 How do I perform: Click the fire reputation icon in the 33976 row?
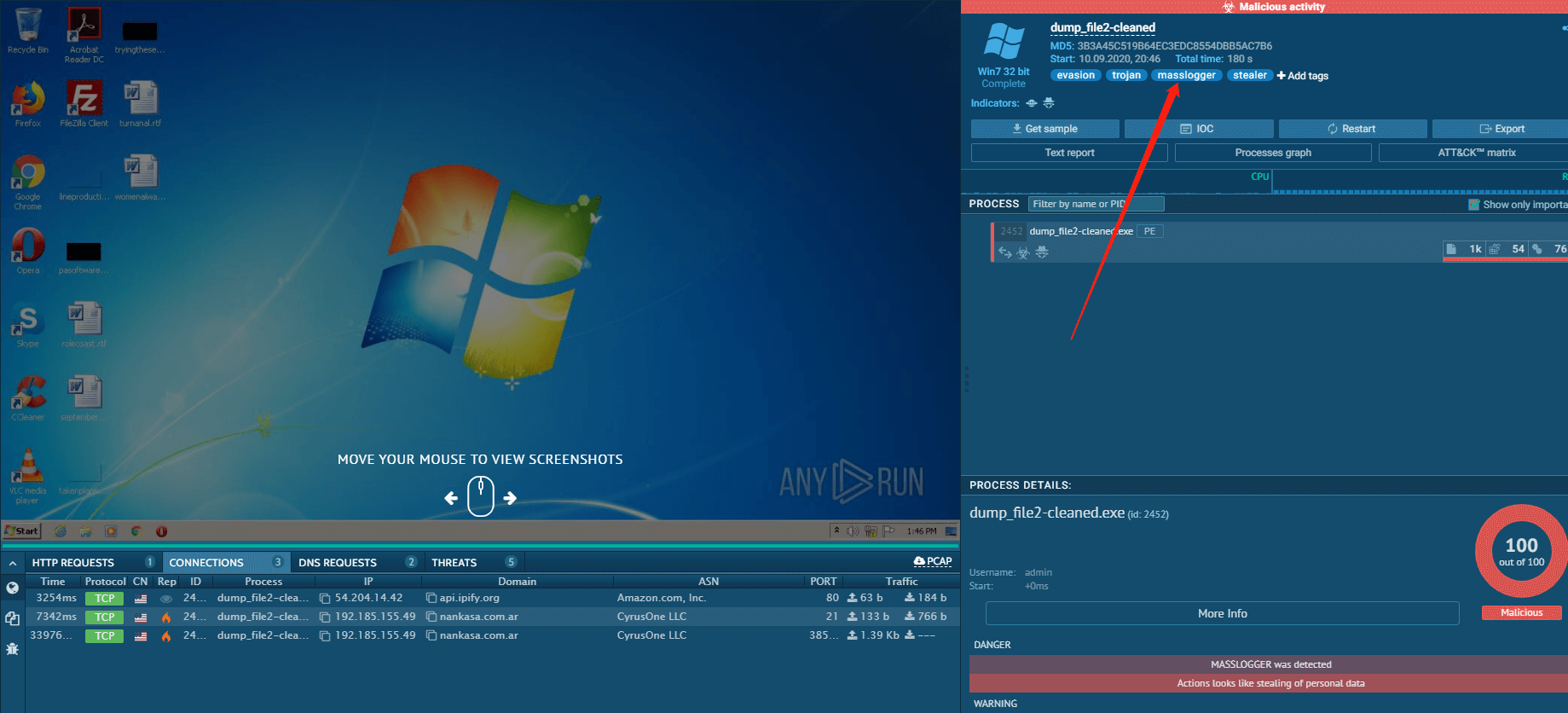[166, 636]
